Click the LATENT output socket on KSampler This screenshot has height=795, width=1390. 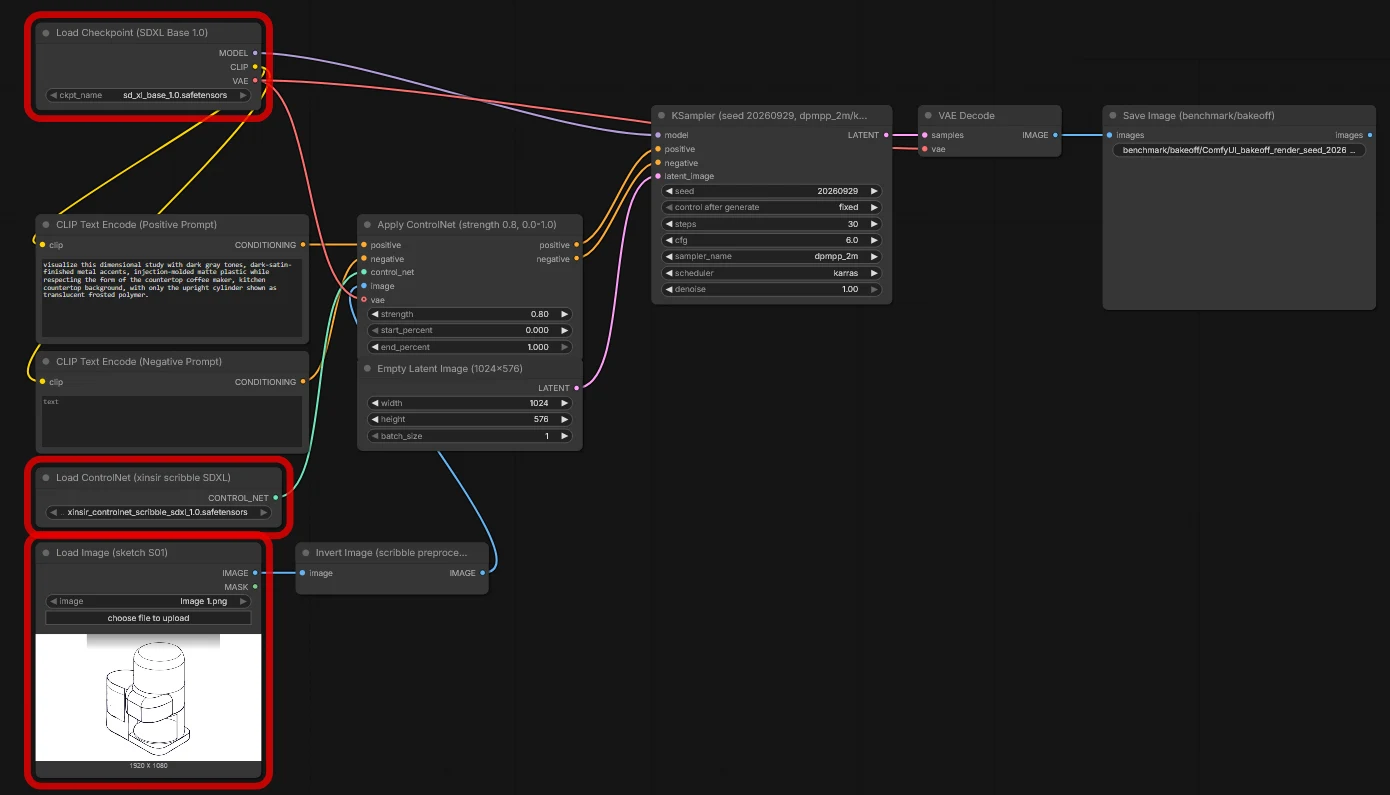pyautogui.click(x=886, y=135)
